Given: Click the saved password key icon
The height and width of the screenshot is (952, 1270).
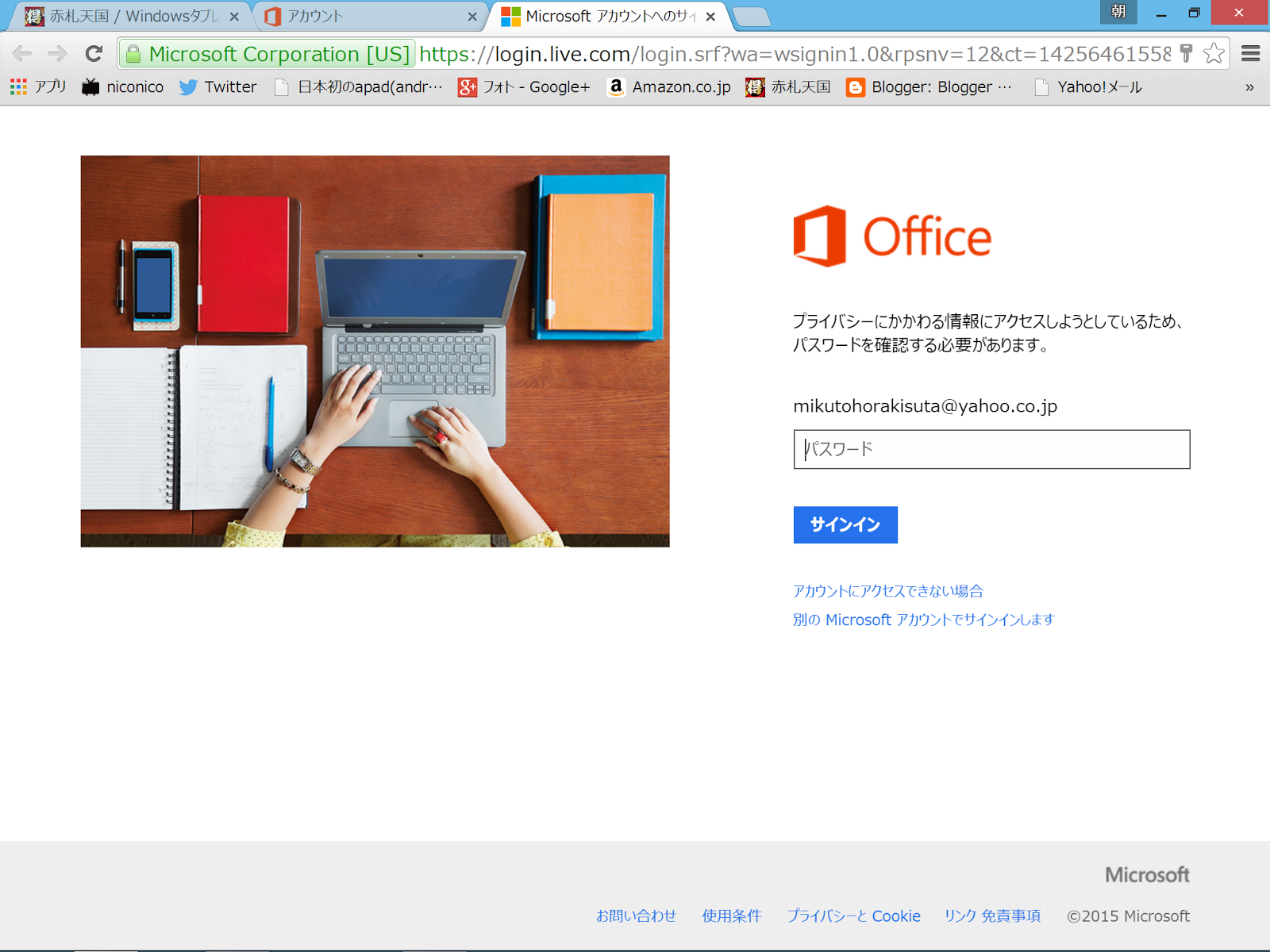Looking at the screenshot, I should (1187, 53).
